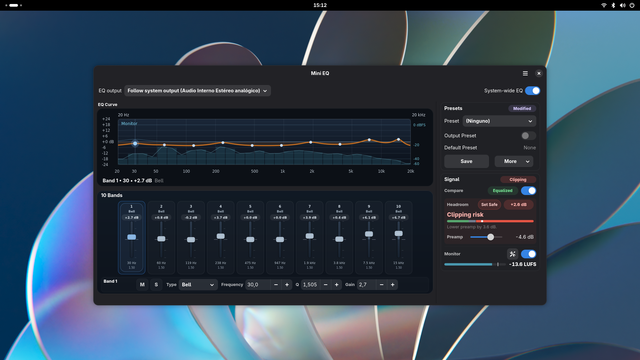The width and height of the screenshot is (640, 360).
Task: Decrease Frequency with minus button
Action: pos(276,284)
